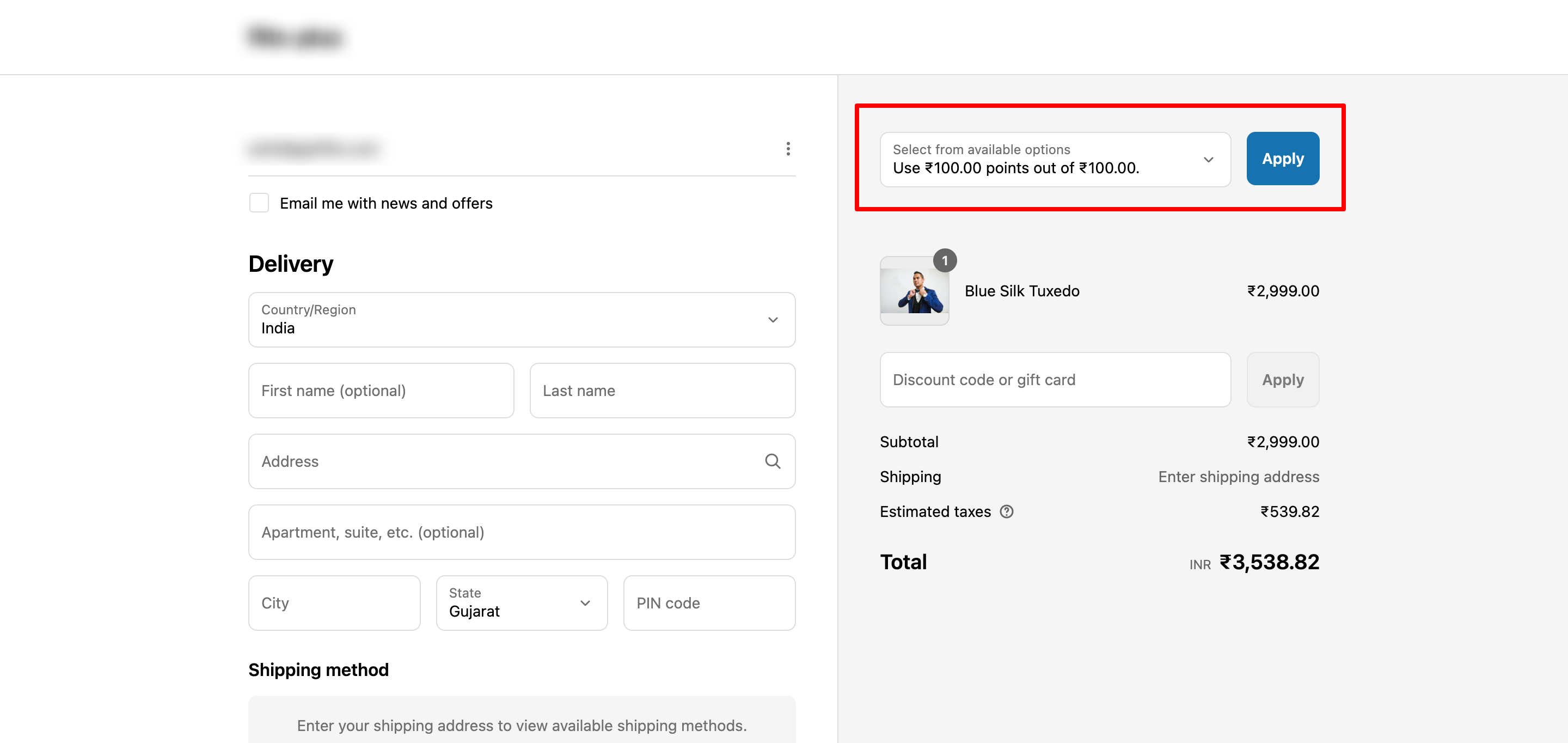Screen dimensions: 1568x743
Task: Click the grey discount code Apply button
Action: [x=1282, y=380]
